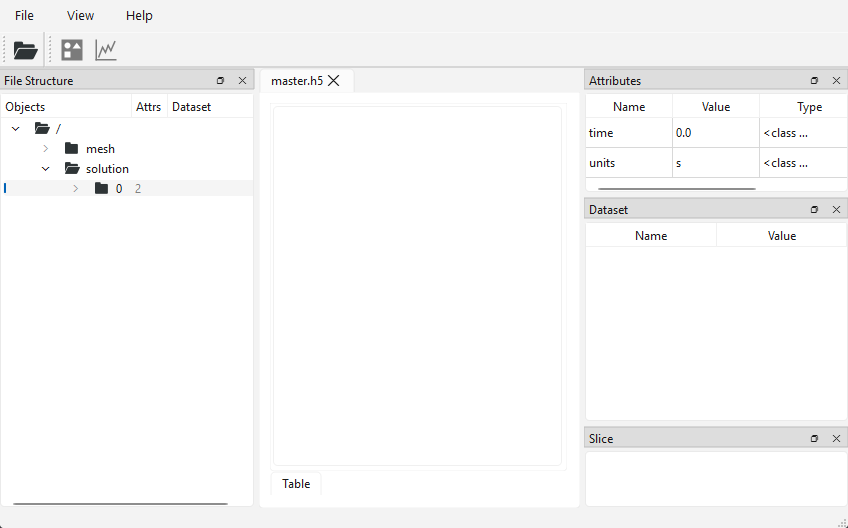Click the 0.0 value cell

coord(716,133)
